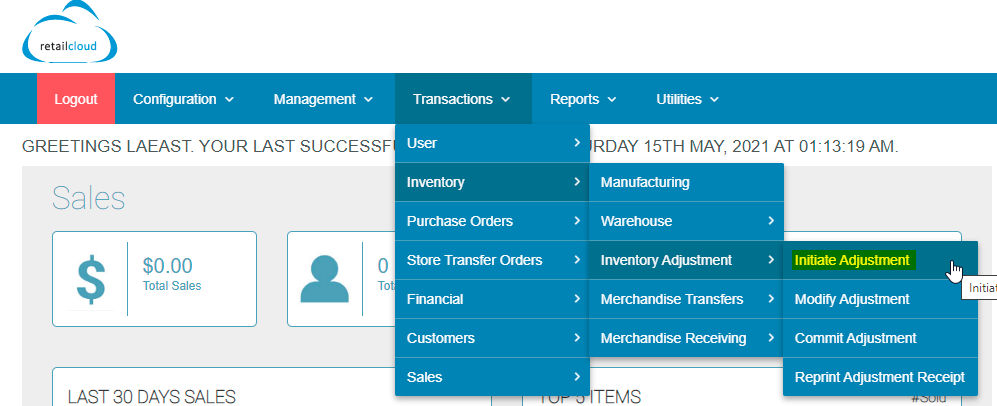Open the Configuration dropdown menu
This screenshot has height=406, width=997.
pos(183,99)
